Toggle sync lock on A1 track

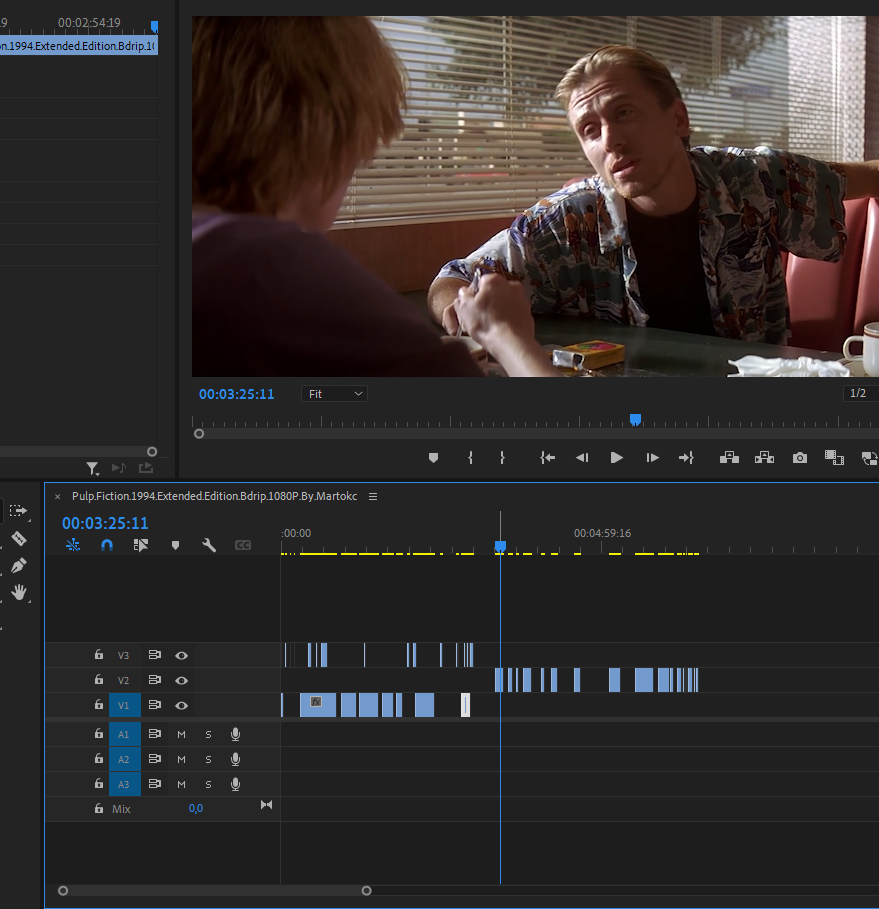click(154, 734)
